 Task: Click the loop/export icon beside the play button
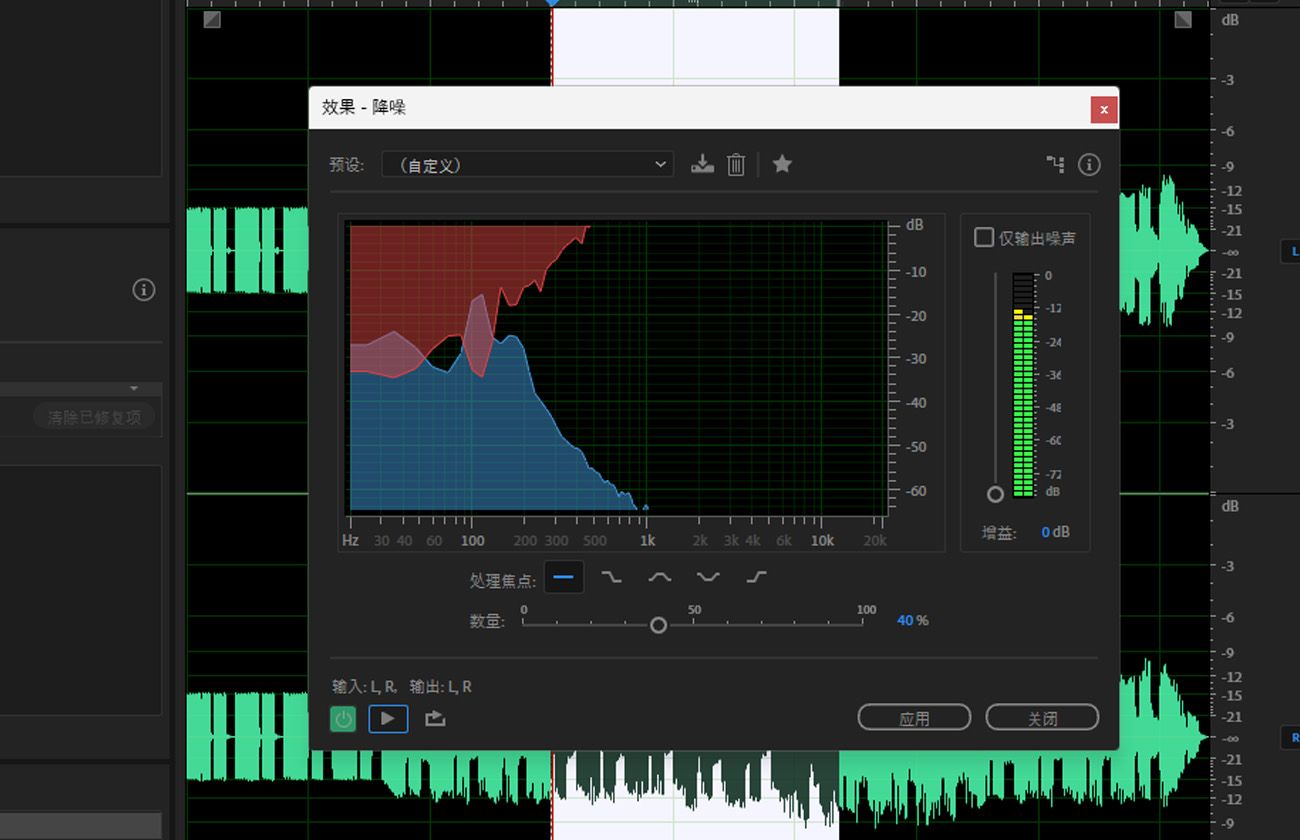[x=435, y=718]
